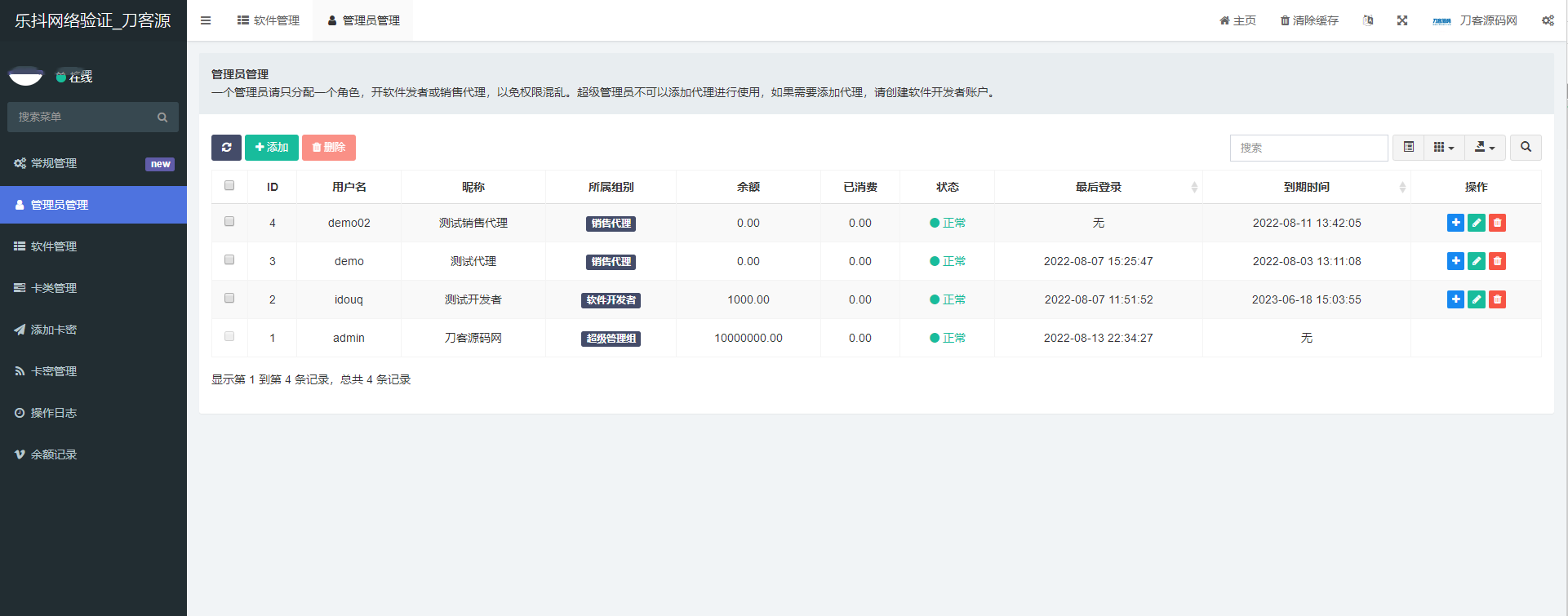
Task: Open the export data dropdown
Action: tap(1485, 148)
